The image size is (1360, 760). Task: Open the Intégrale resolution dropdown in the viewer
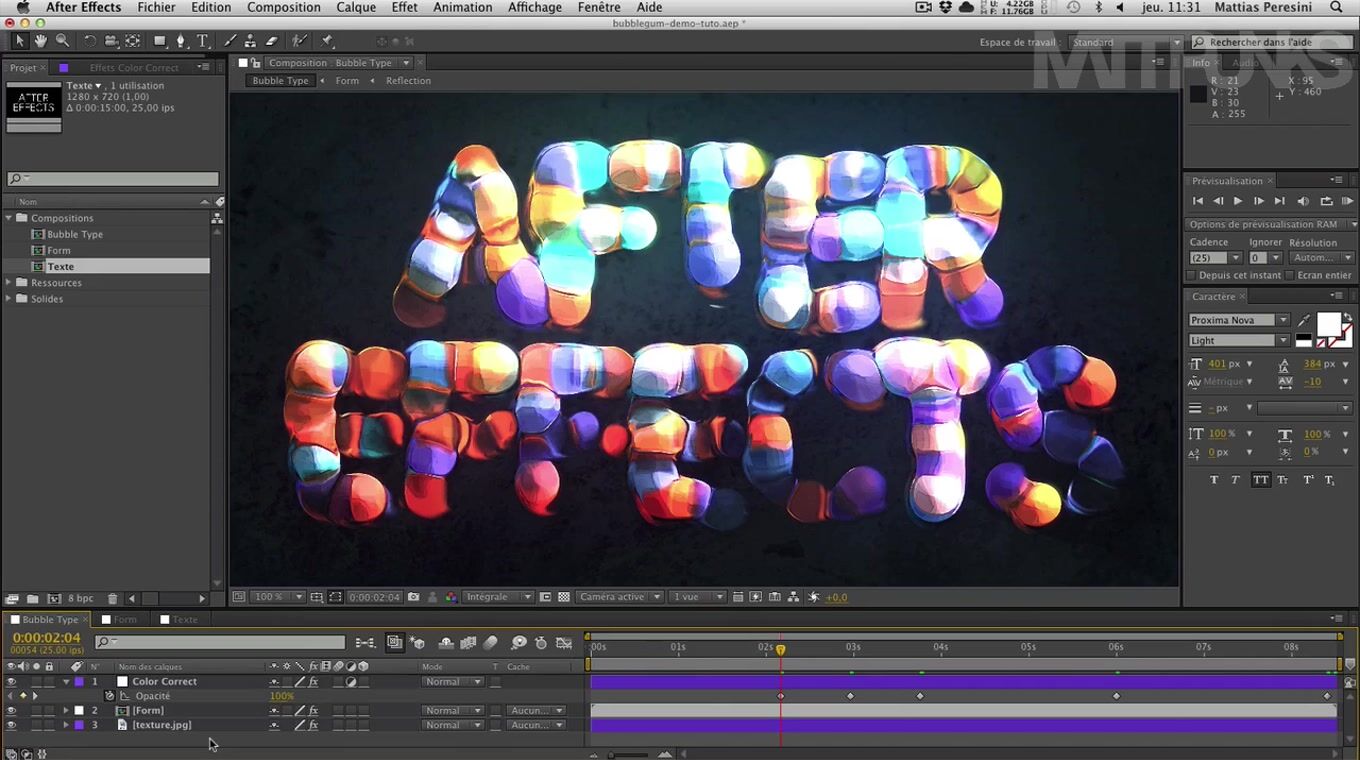pos(498,597)
